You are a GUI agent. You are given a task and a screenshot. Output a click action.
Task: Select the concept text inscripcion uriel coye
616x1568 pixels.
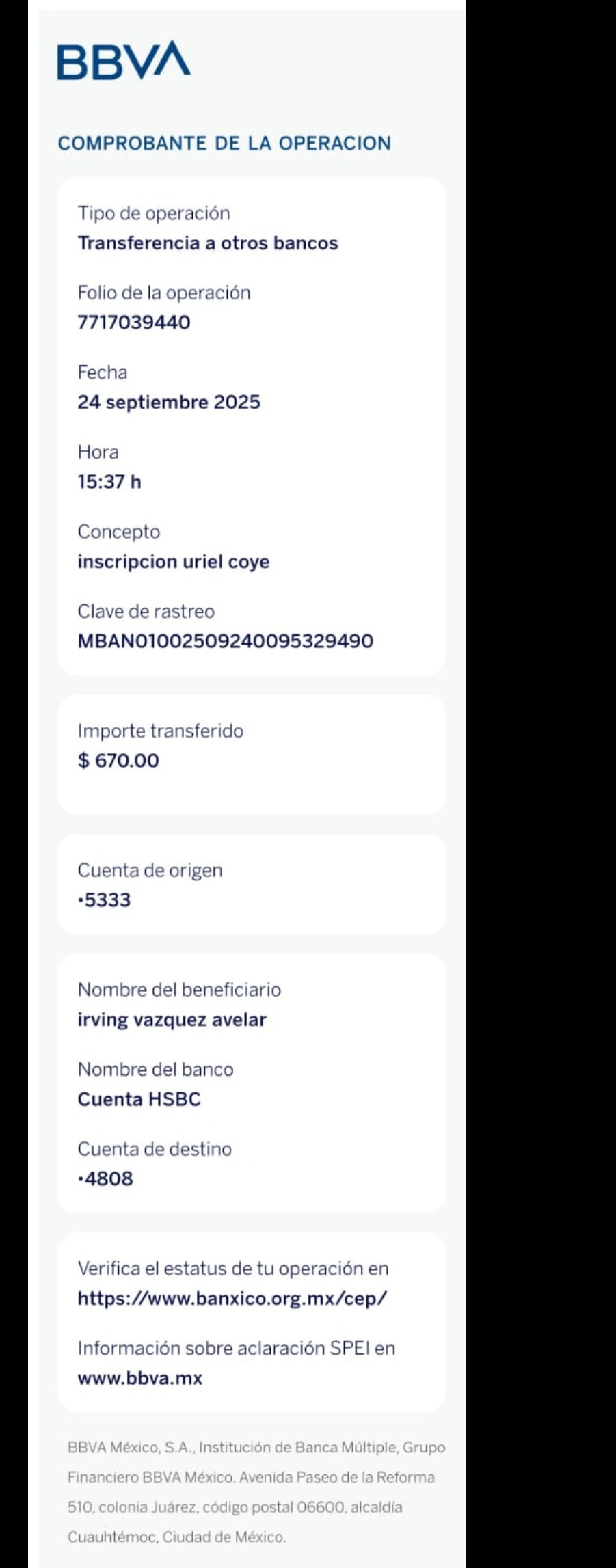[174, 562]
